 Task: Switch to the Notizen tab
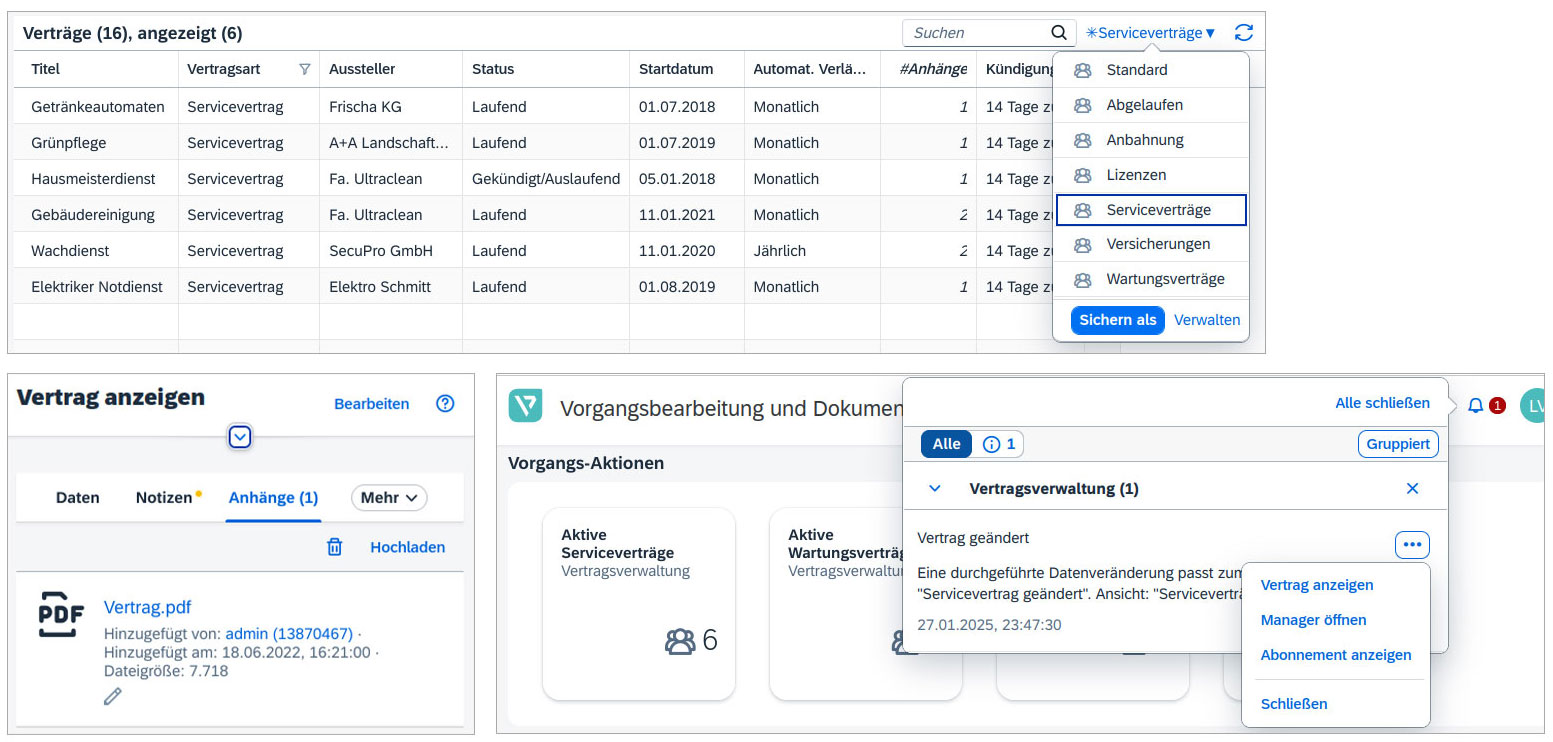tap(164, 497)
